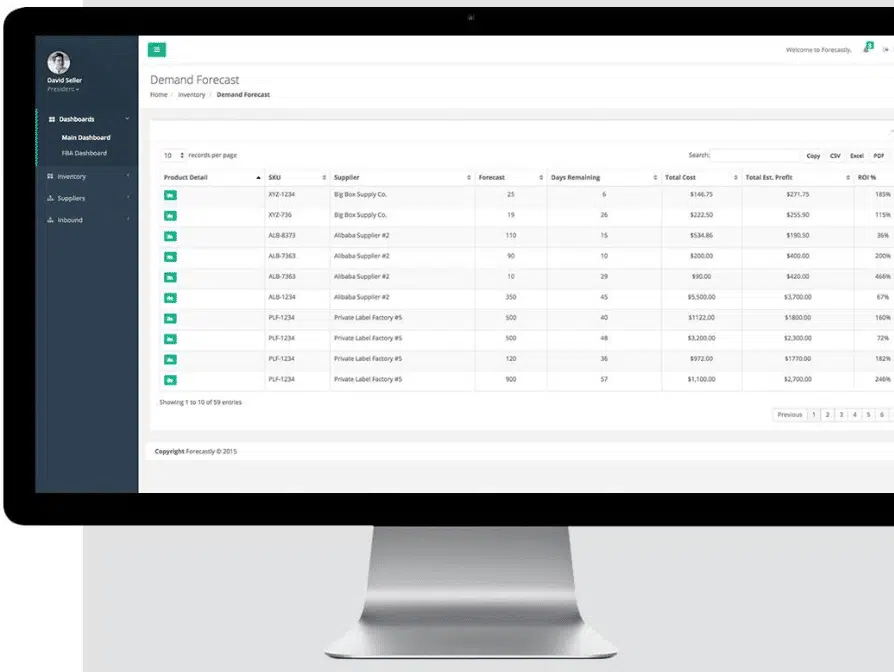894x672 pixels.
Task: Open product image icon for ALB-8373
Action: pos(170,236)
